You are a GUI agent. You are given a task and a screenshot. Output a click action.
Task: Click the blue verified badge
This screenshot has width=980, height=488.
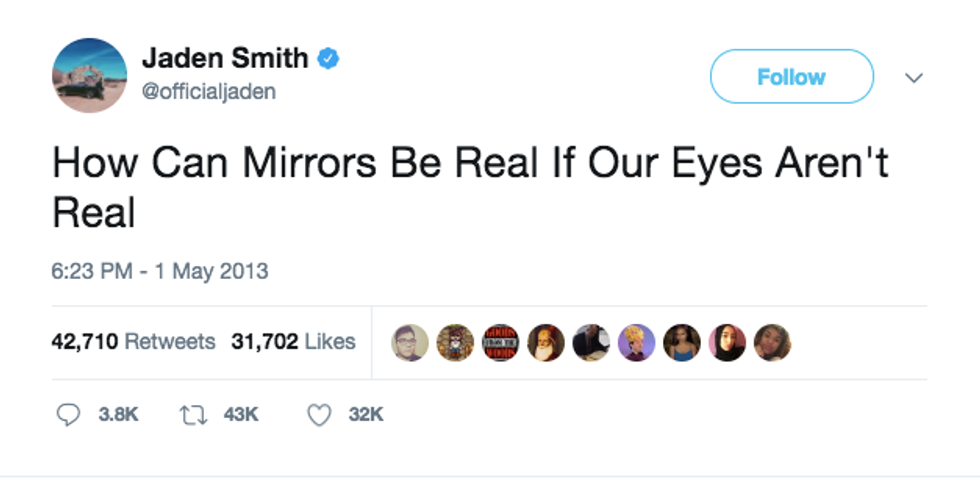point(329,59)
